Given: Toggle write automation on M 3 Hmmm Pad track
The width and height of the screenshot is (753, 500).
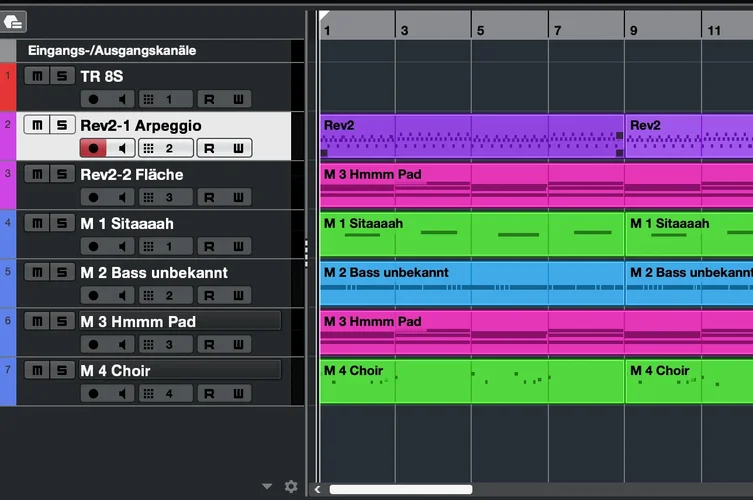Looking at the screenshot, I should (238, 344).
